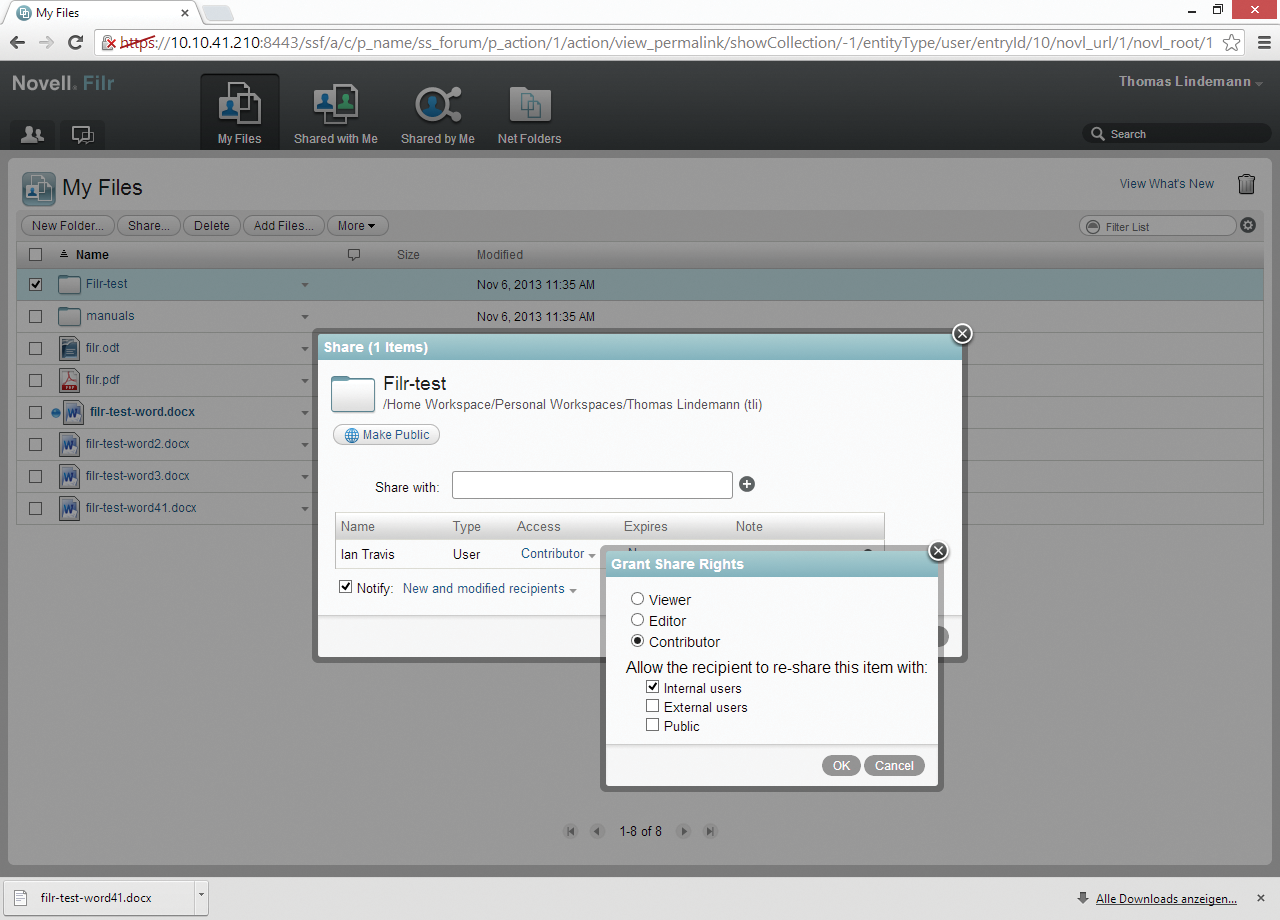Viewport: 1280px width, 920px height.
Task: Select the Editor radio button
Action: [x=637, y=619]
